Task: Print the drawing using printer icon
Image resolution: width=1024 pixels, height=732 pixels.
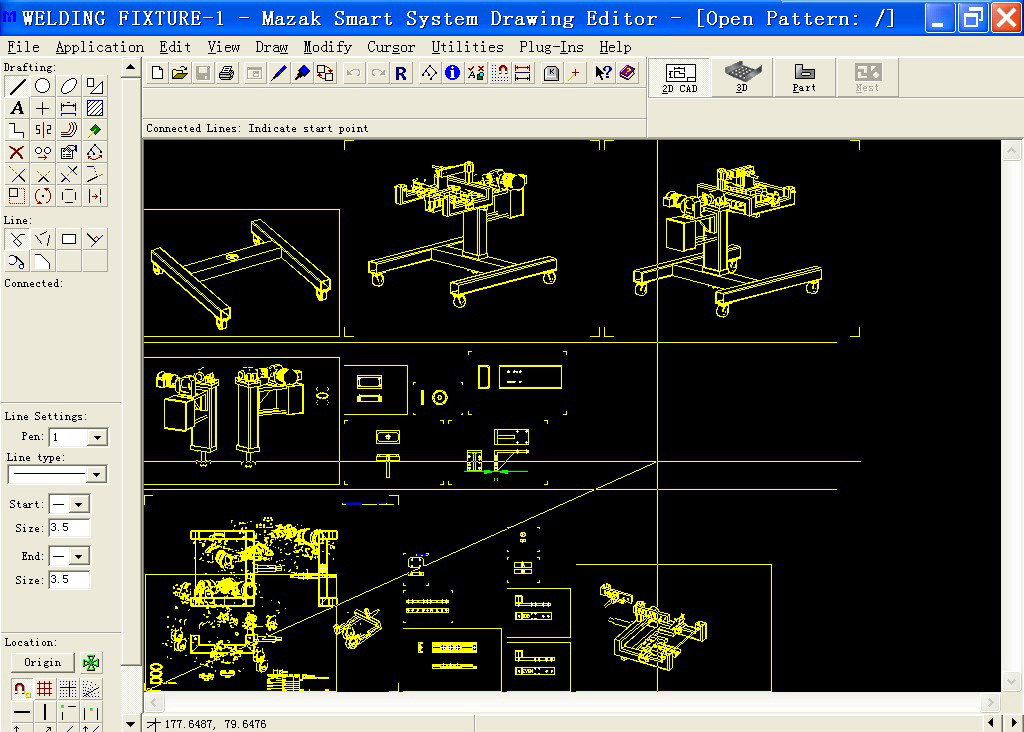Action: pyautogui.click(x=227, y=73)
